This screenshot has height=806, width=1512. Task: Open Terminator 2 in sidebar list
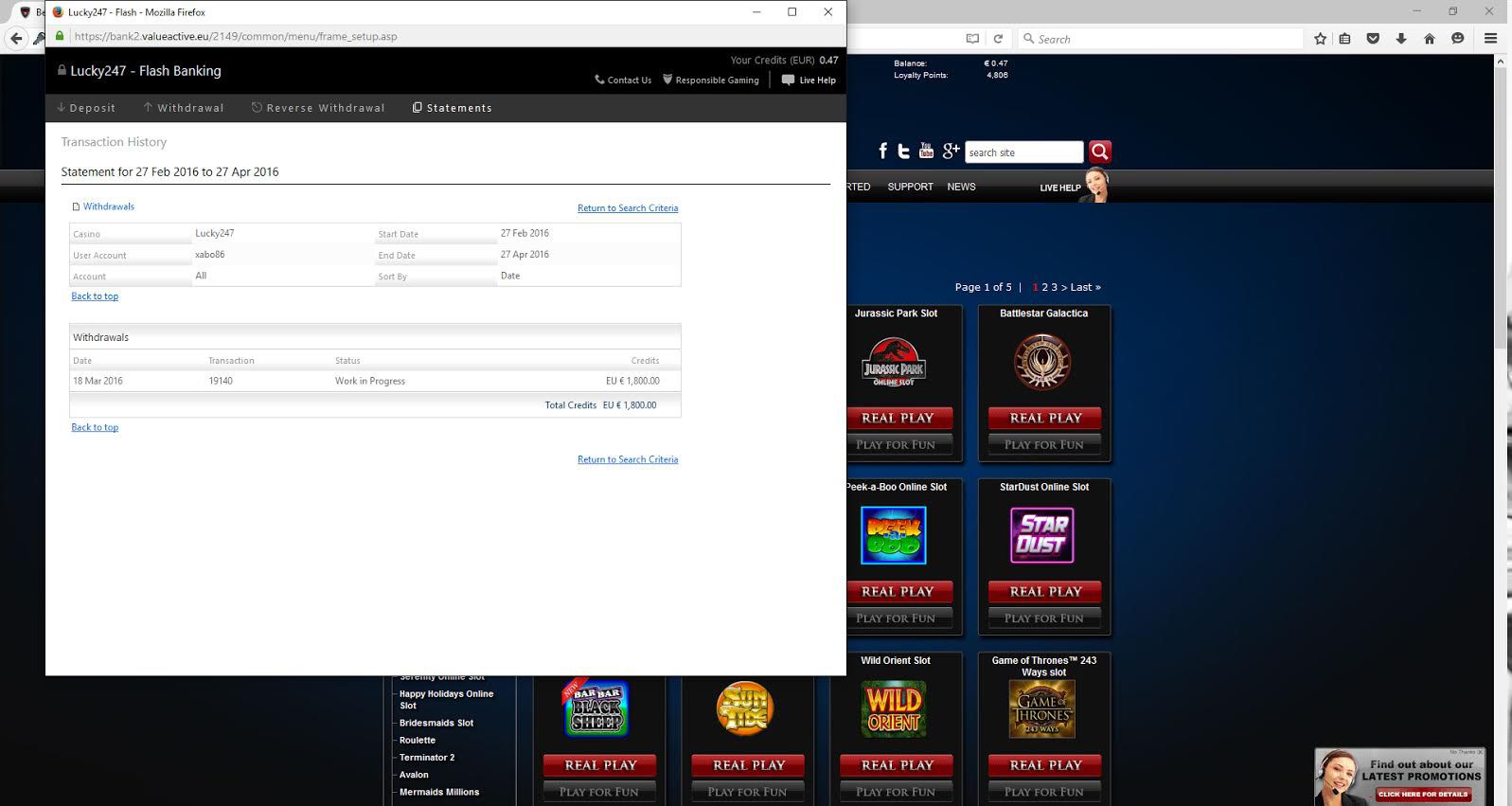427,758
